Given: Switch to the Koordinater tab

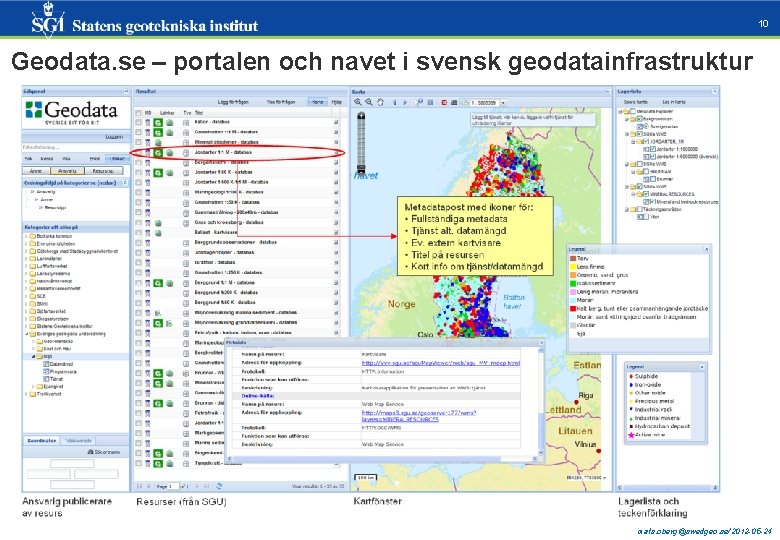Looking at the screenshot, I should click(42, 441).
